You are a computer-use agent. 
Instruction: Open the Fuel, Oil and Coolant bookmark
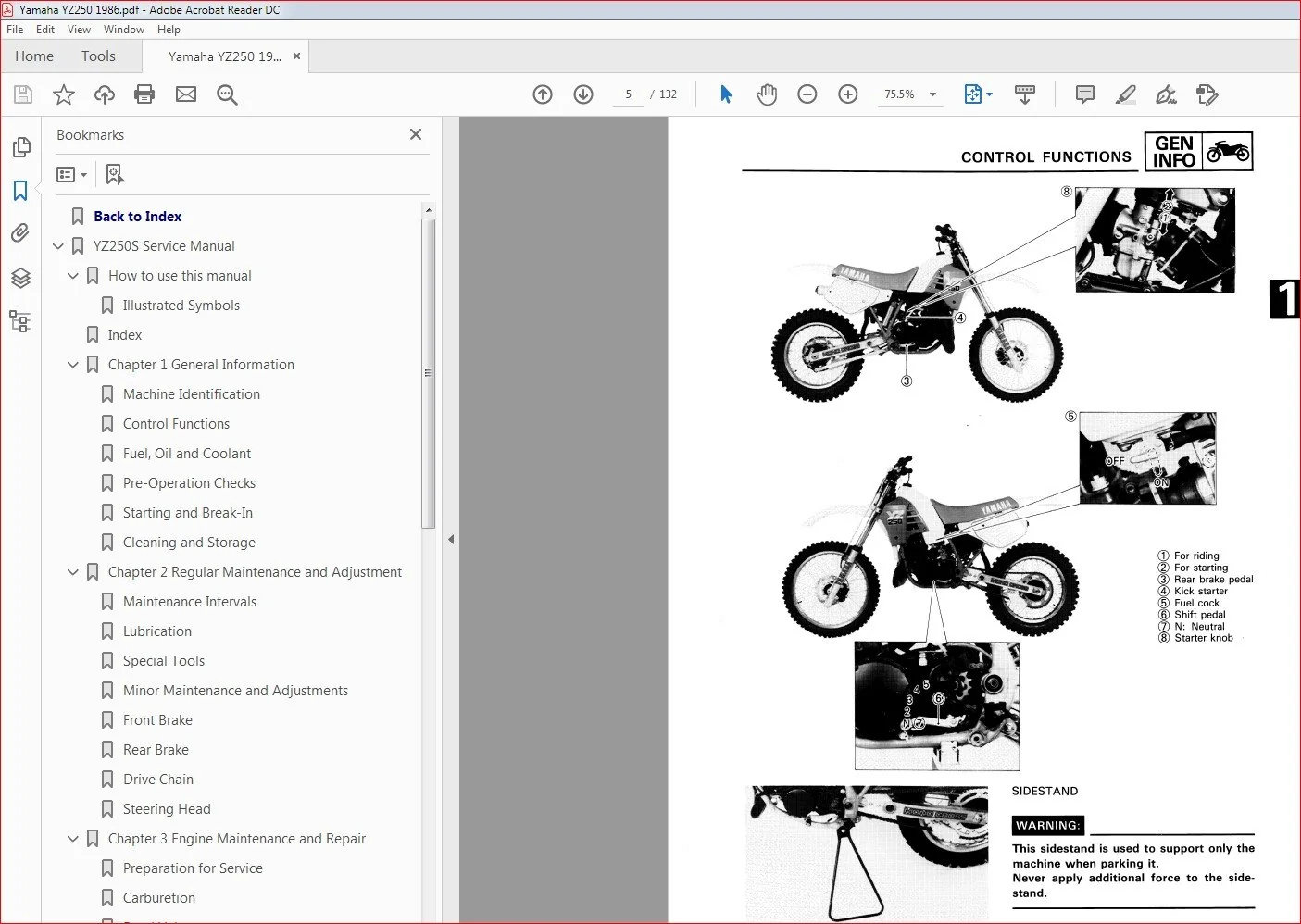187,454
